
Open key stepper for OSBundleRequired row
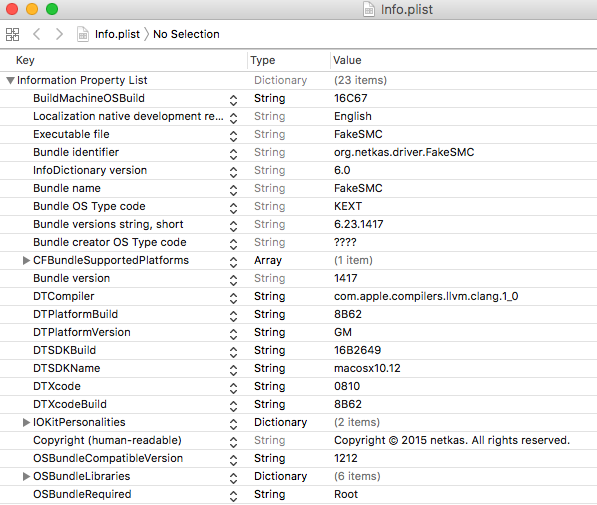[x=233, y=496]
